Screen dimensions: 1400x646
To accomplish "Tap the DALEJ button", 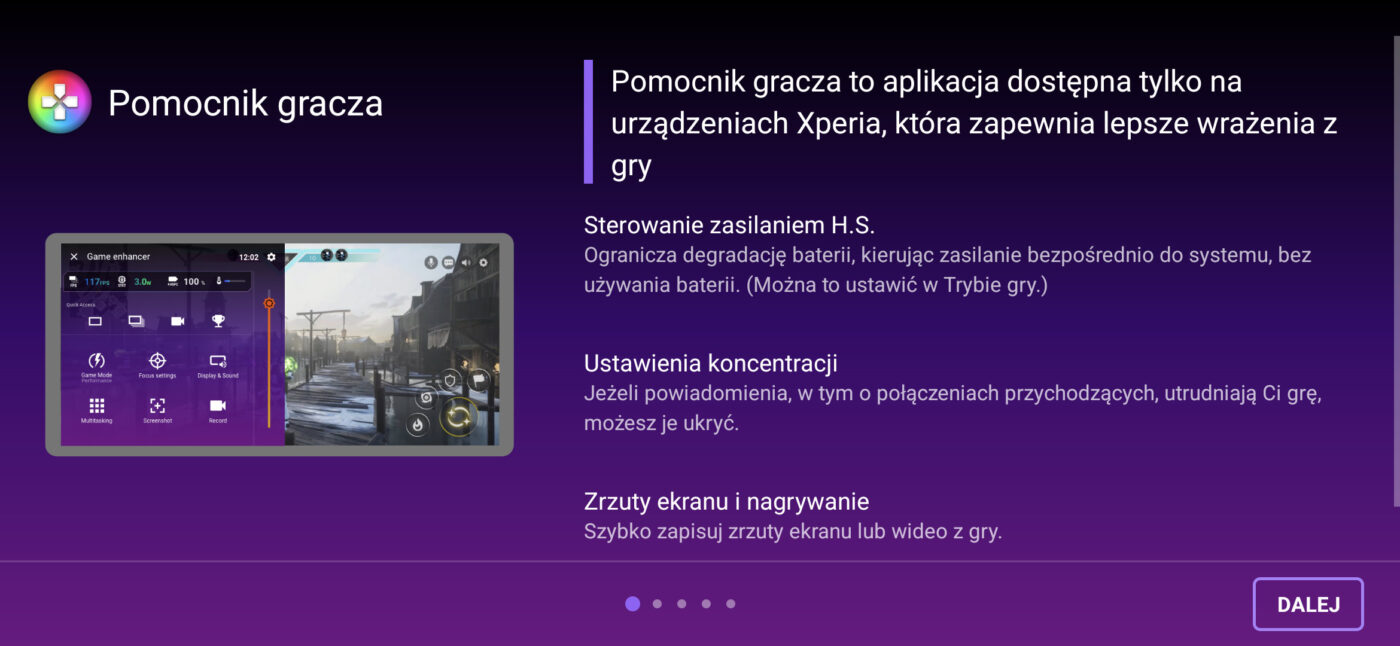I will click(1307, 604).
